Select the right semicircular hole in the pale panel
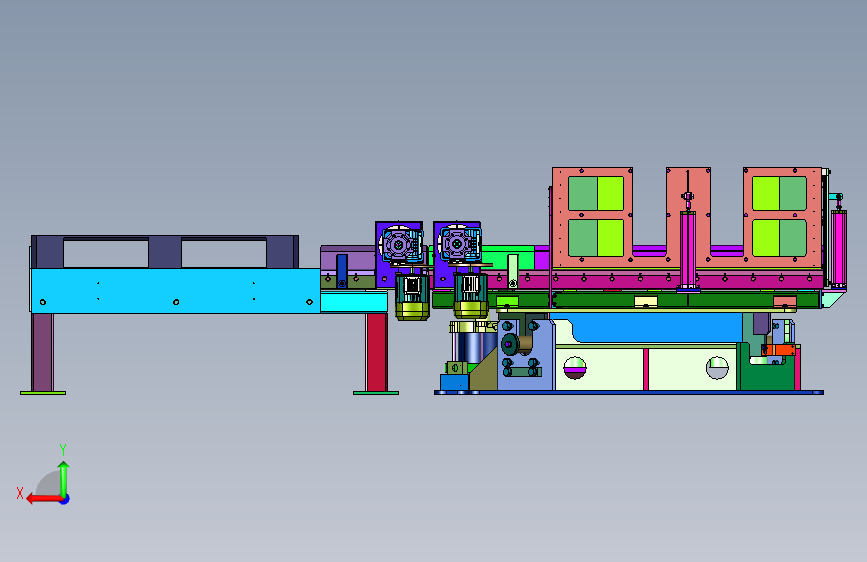867x562 pixels. pos(717,368)
